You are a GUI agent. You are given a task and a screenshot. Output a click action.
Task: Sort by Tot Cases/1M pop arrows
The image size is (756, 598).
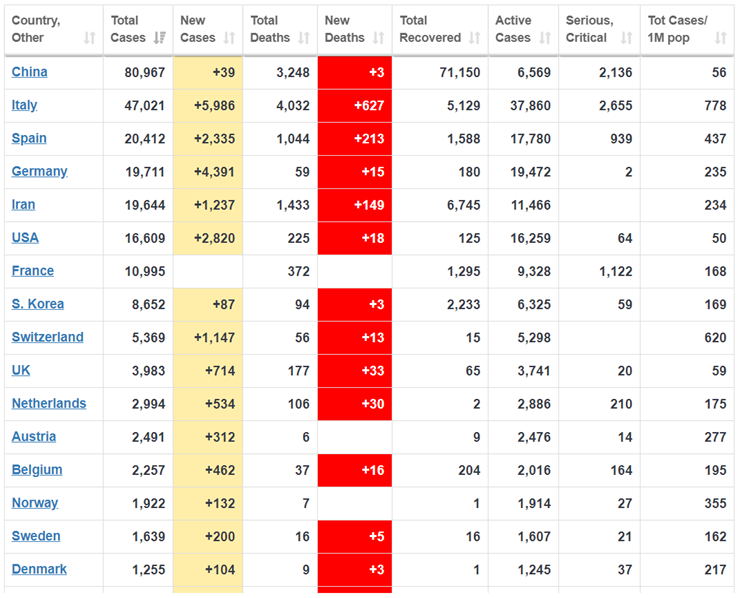tap(720, 38)
